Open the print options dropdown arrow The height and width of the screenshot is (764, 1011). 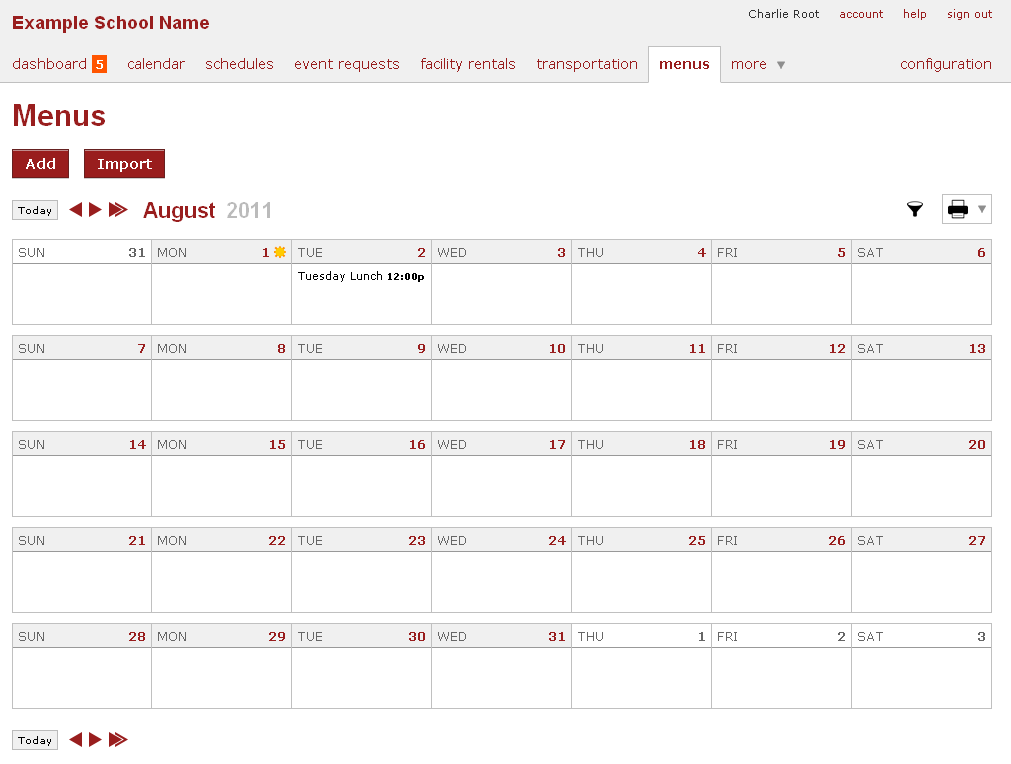click(x=983, y=209)
